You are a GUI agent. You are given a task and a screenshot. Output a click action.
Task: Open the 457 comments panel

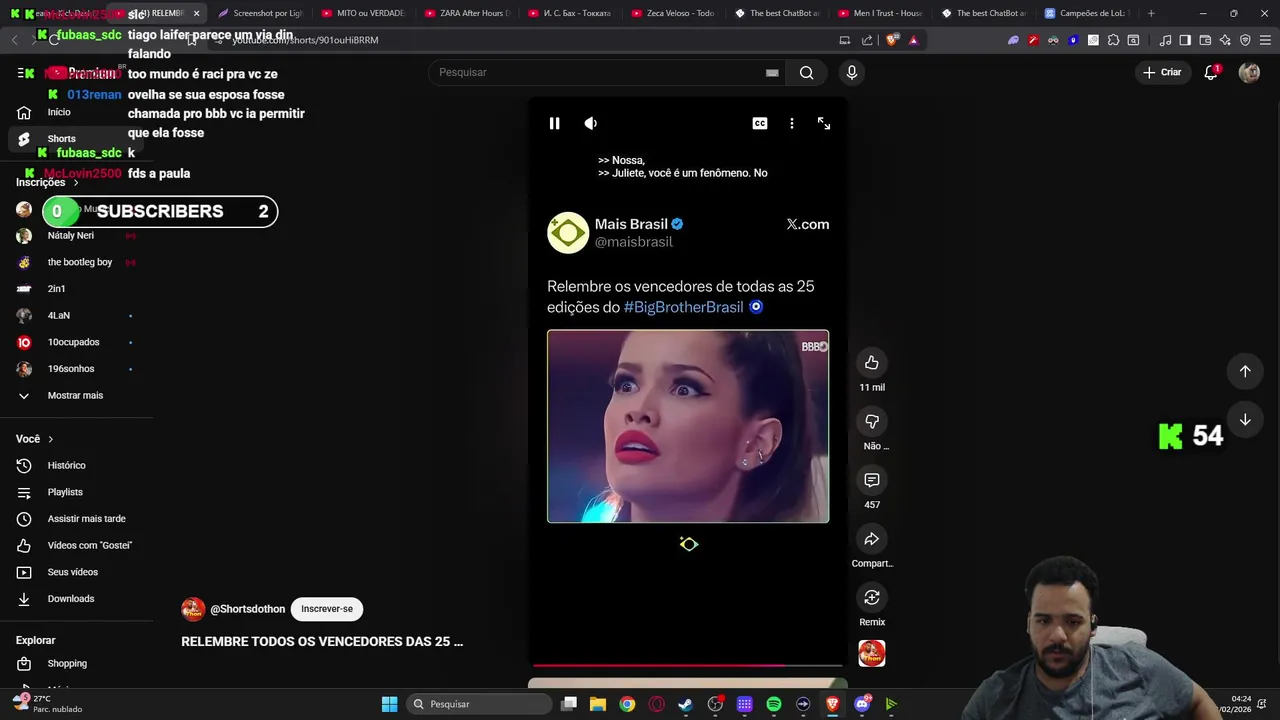pyautogui.click(x=872, y=480)
